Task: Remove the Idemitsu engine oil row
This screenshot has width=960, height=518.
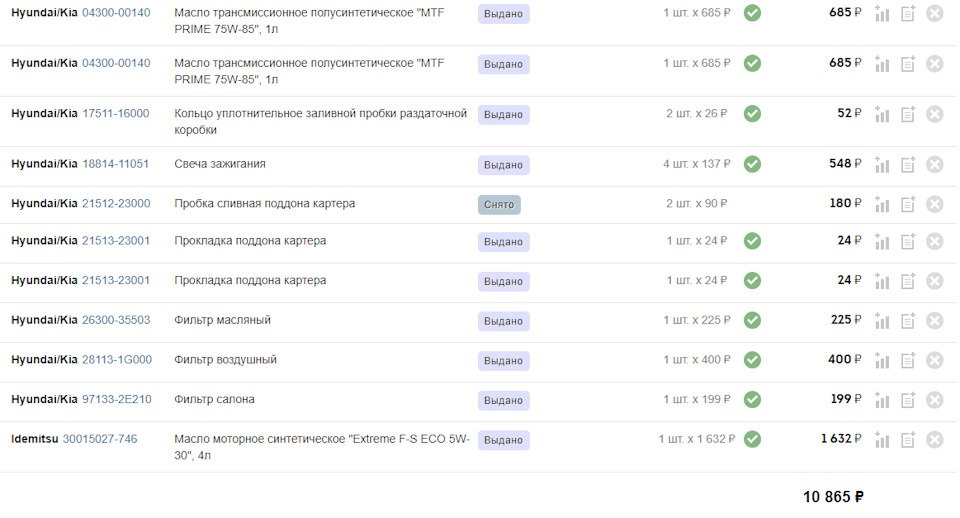Action: point(934,440)
